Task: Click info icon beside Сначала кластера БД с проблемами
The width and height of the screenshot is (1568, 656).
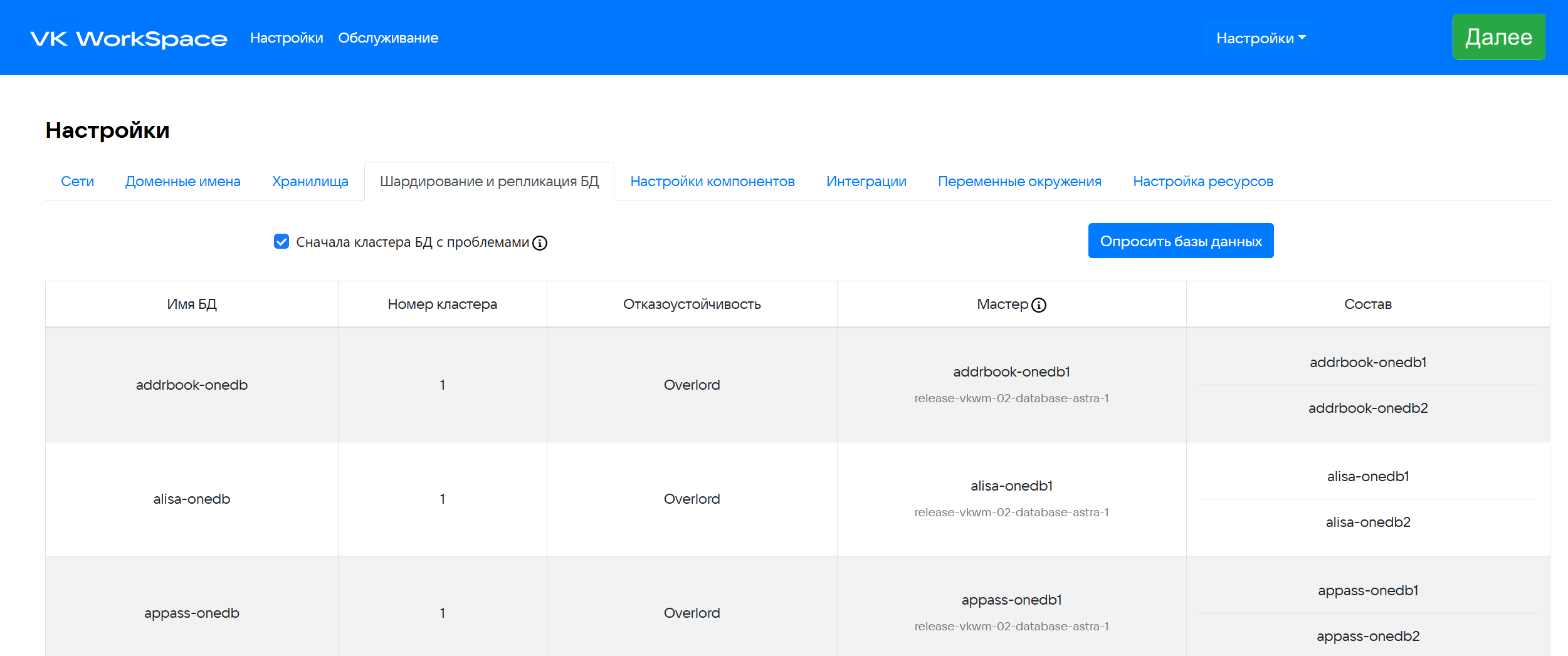Action: 540,243
